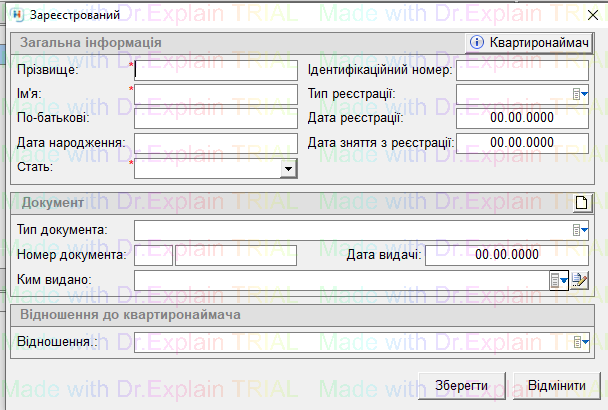Click the Дата зняття з реєстрації field
Image resolution: width=608 pixels, height=410 pixels.
(522, 143)
